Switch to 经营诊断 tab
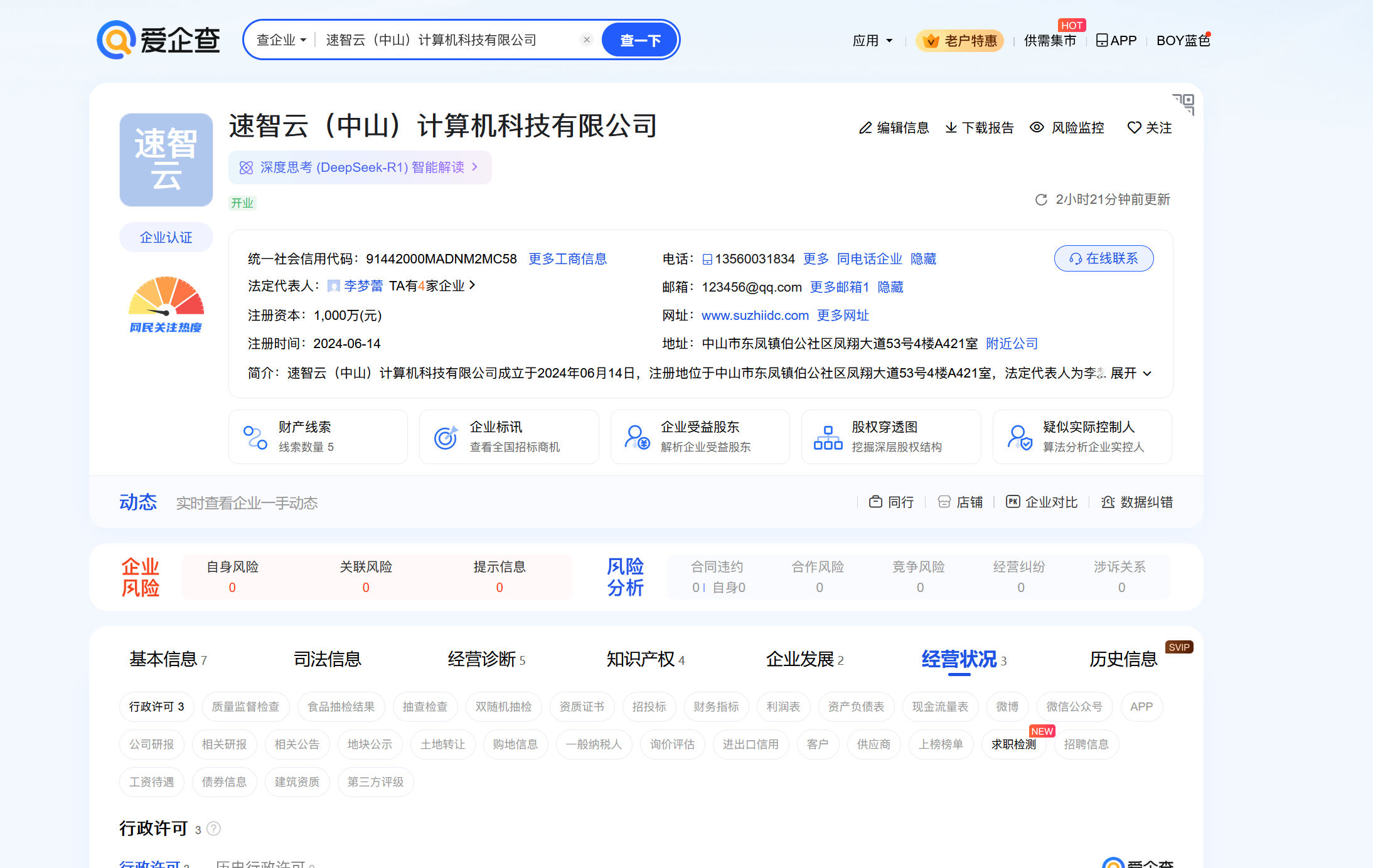 486,659
